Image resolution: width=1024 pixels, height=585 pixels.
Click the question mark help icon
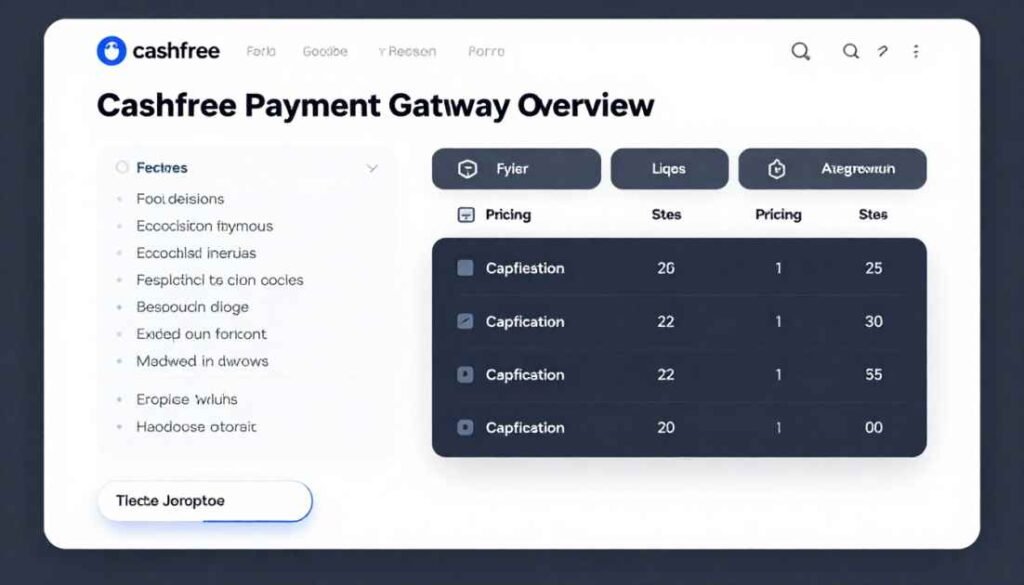883,51
